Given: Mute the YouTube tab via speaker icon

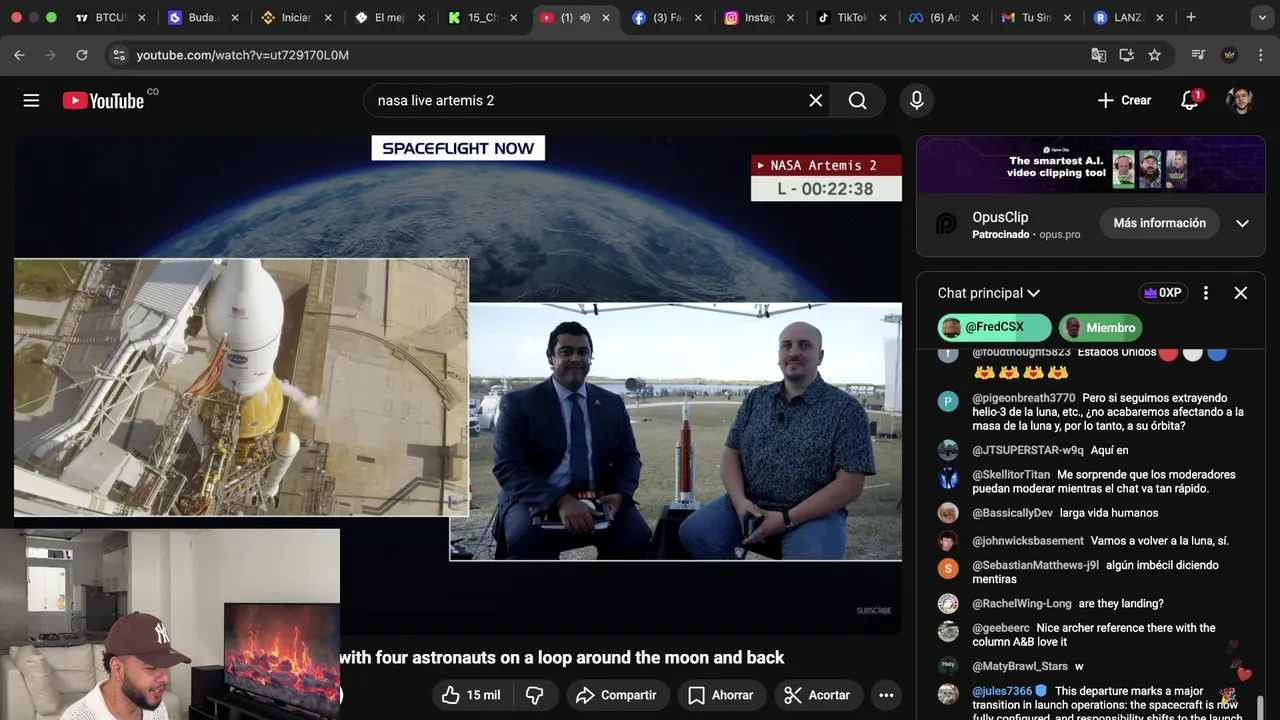Looking at the screenshot, I should 585,18.
